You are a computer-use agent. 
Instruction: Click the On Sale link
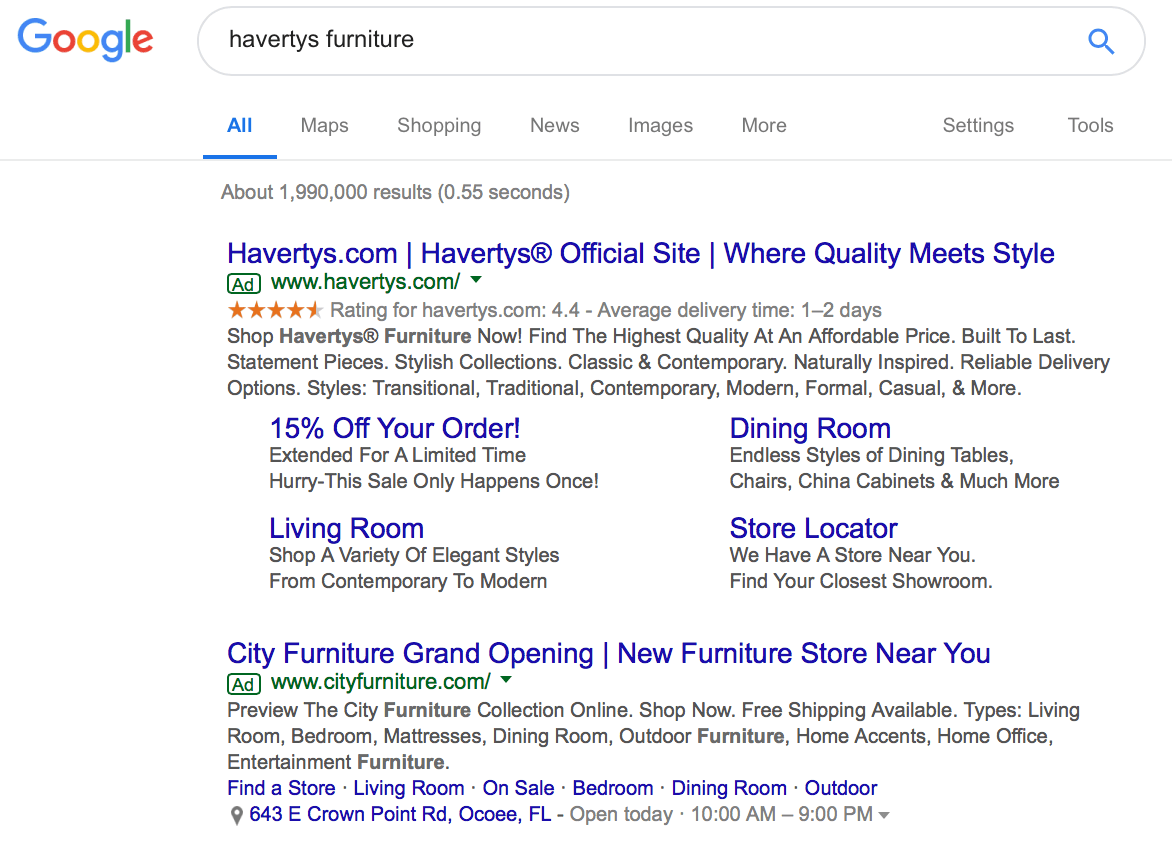point(519,788)
